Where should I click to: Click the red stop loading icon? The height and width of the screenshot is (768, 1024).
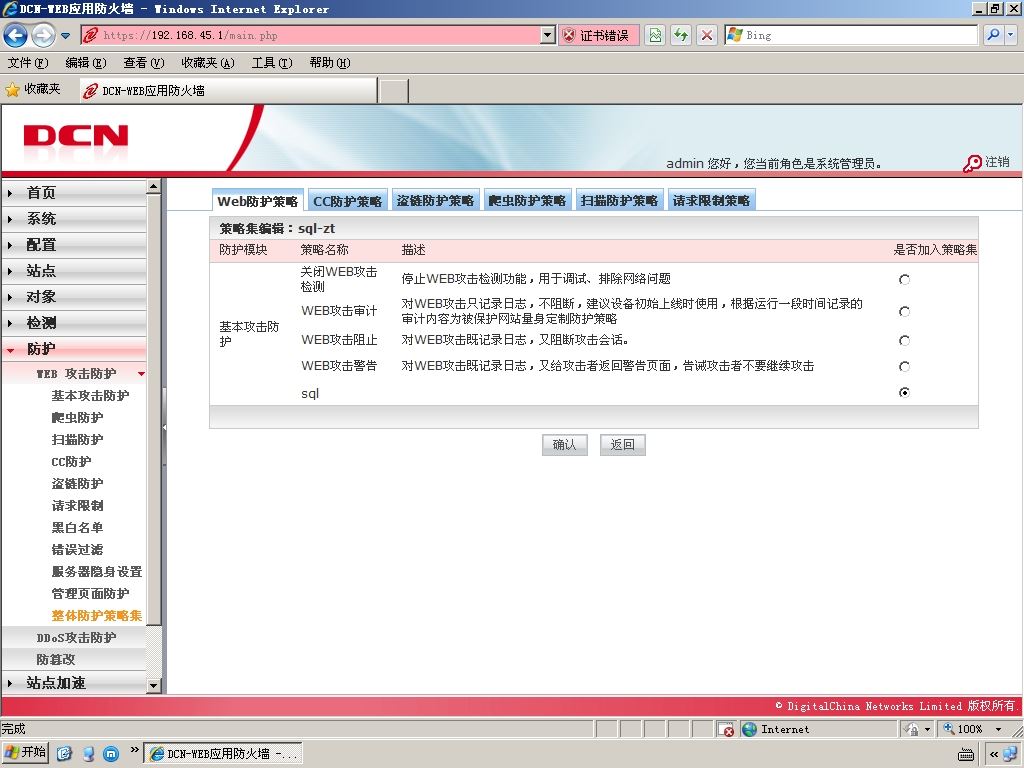pyautogui.click(x=707, y=35)
